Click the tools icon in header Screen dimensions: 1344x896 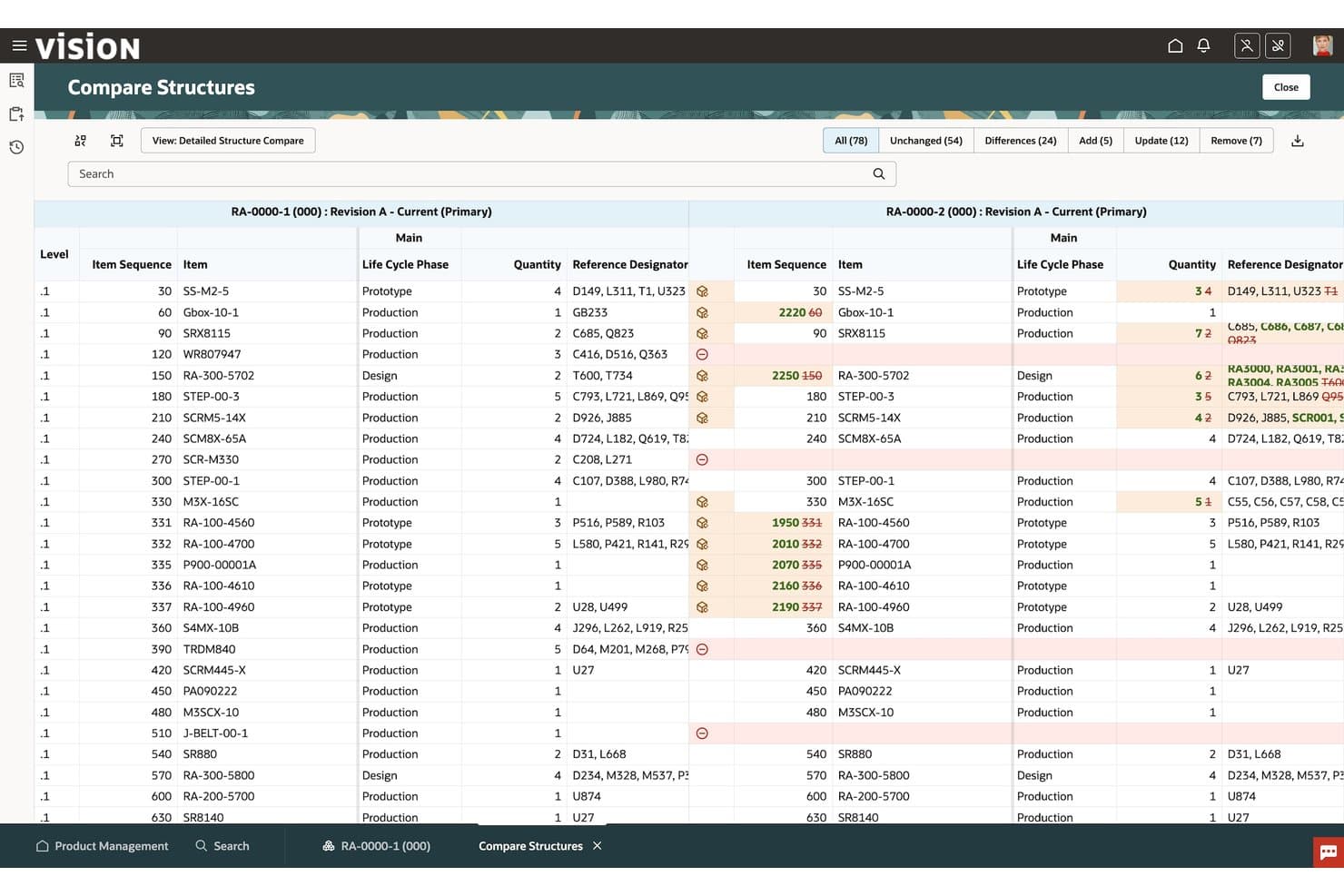click(1278, 45)
